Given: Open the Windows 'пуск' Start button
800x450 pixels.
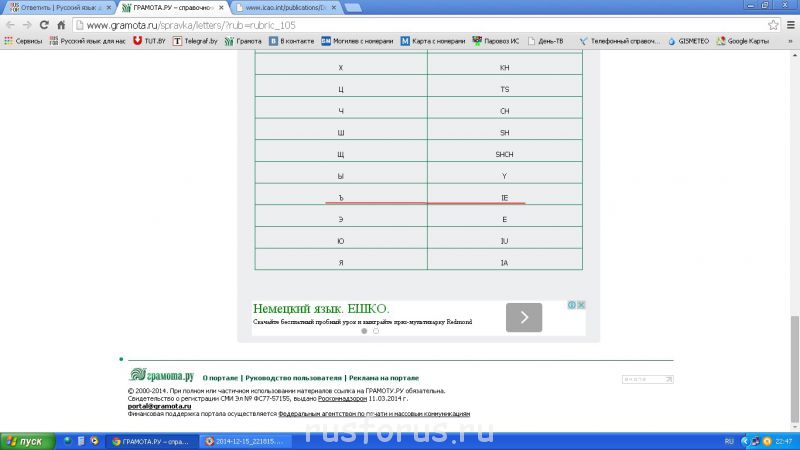Looking at the screenshot, I should 25,441.
